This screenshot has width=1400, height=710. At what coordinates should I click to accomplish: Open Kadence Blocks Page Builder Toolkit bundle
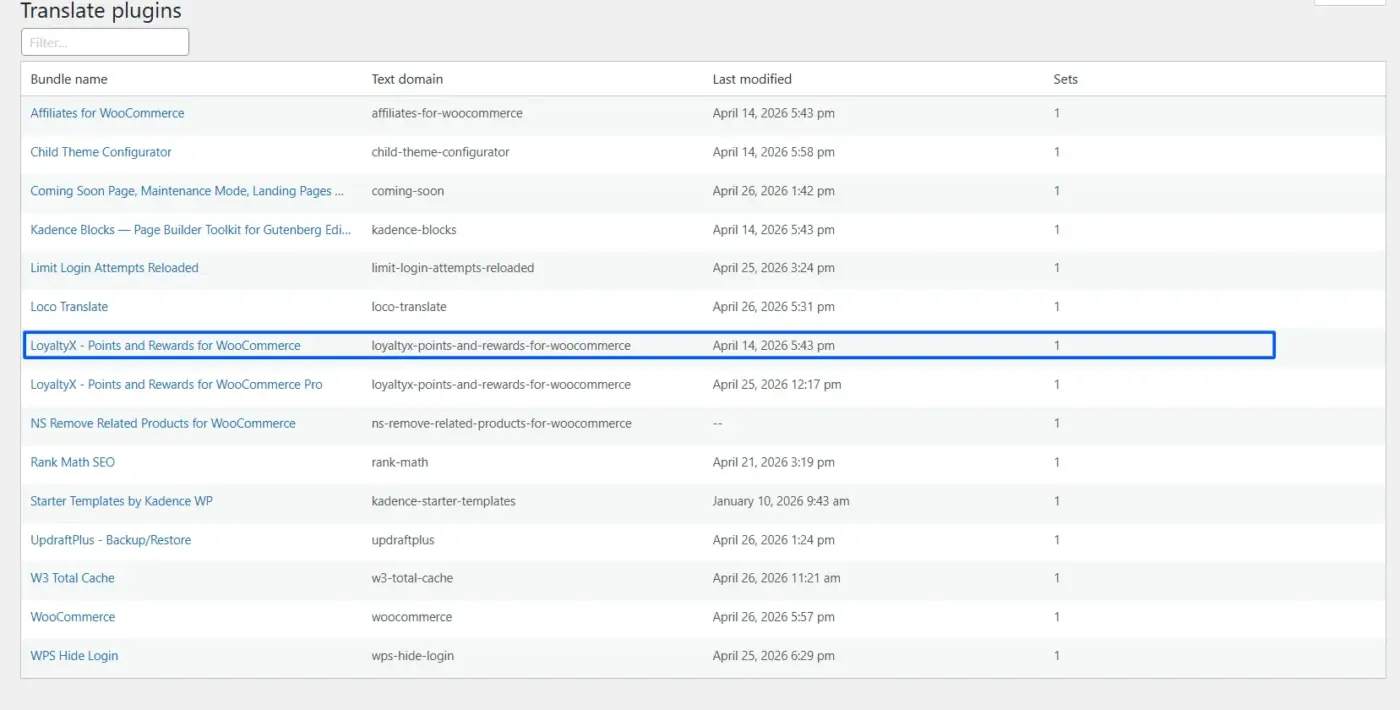[191, 229]
